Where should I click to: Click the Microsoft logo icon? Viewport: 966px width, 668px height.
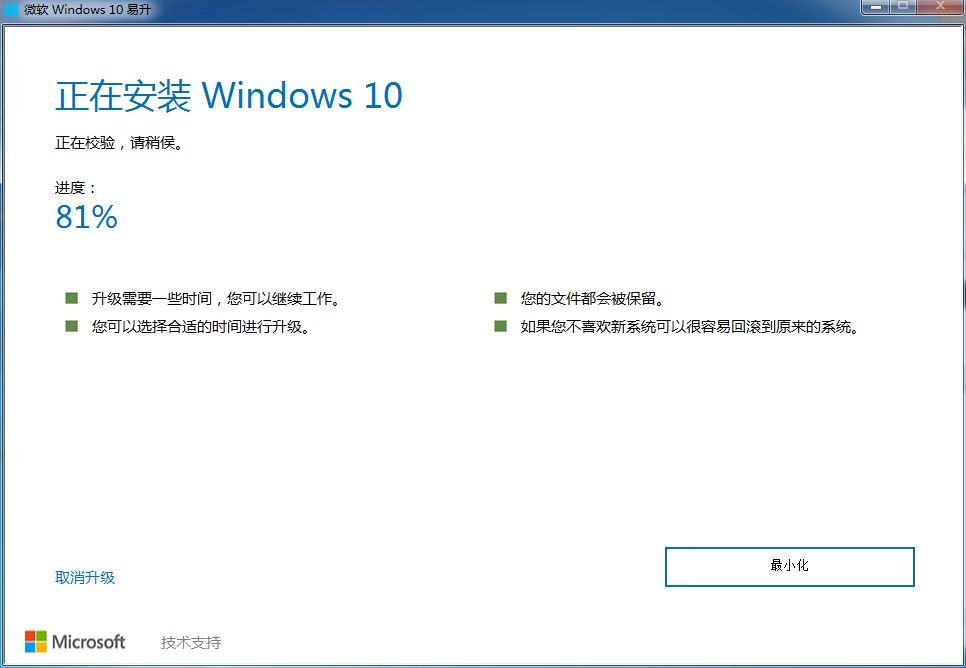36,642
